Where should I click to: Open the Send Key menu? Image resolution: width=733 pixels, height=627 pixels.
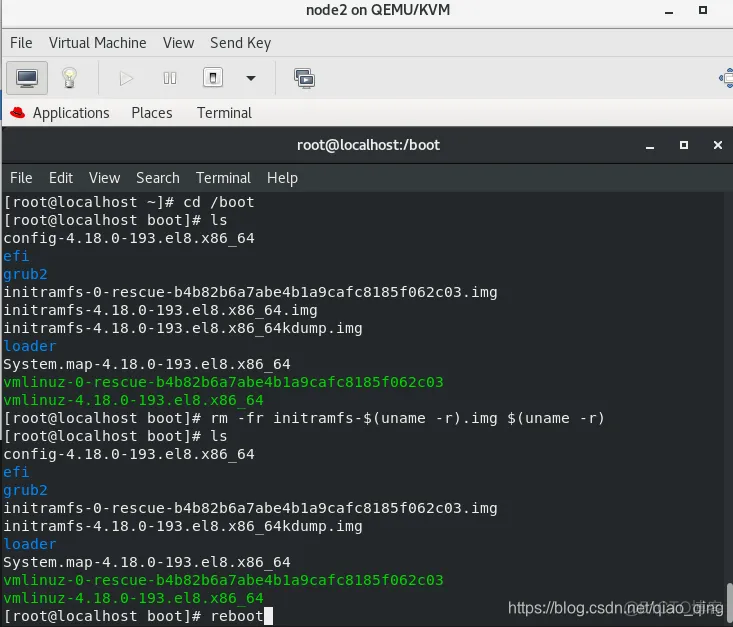[240, 43]
